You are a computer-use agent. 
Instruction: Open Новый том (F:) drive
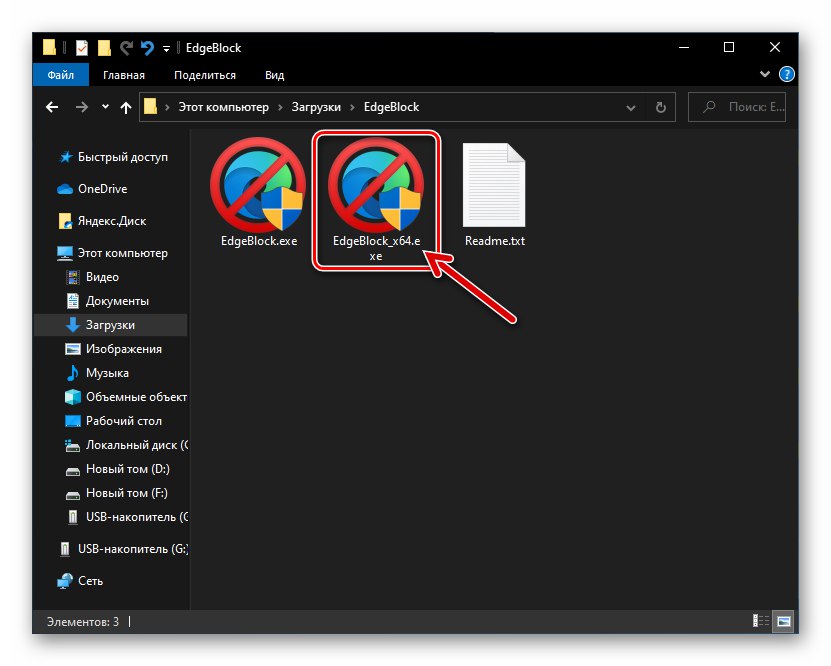116,493
